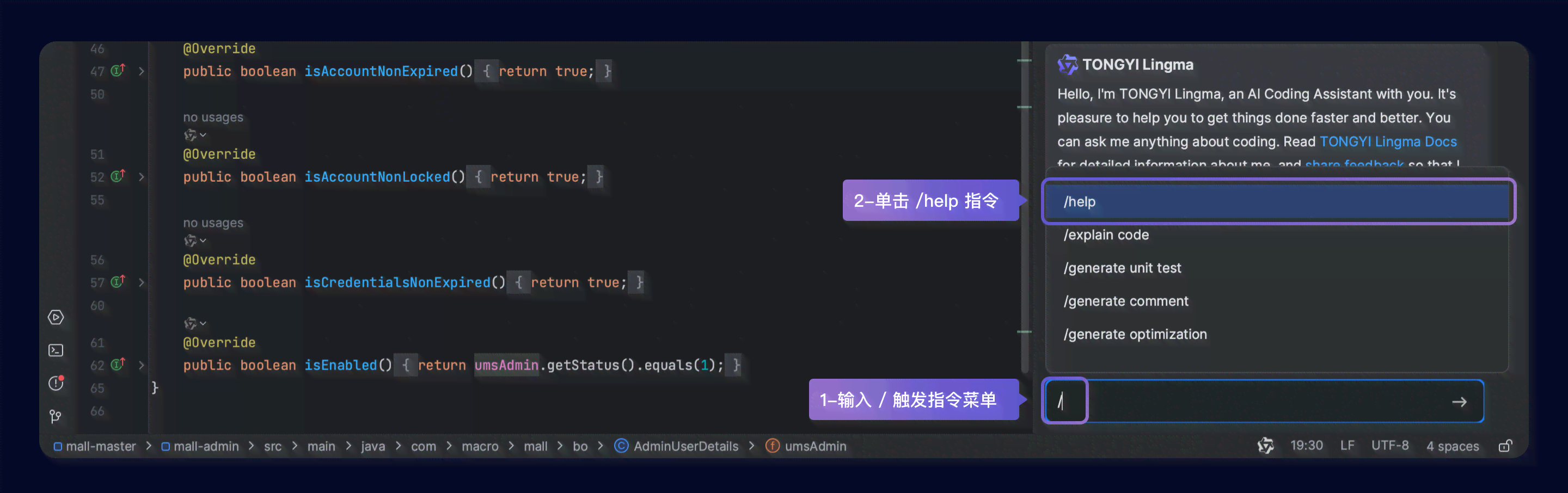The image size is (1568, 493).
Task: Change the LF line separator setting
Action: pos(1347,446)
